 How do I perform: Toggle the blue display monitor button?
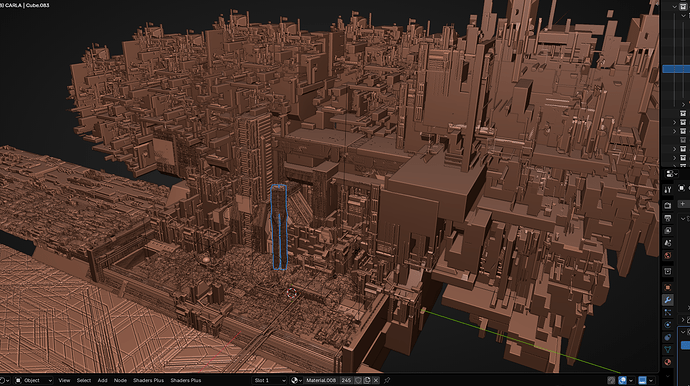(642, 380)
